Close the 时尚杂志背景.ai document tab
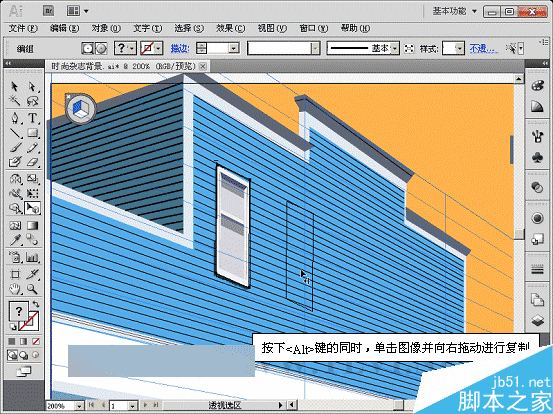The width and height of the screenshot is (553, 414). click(203, 66)
